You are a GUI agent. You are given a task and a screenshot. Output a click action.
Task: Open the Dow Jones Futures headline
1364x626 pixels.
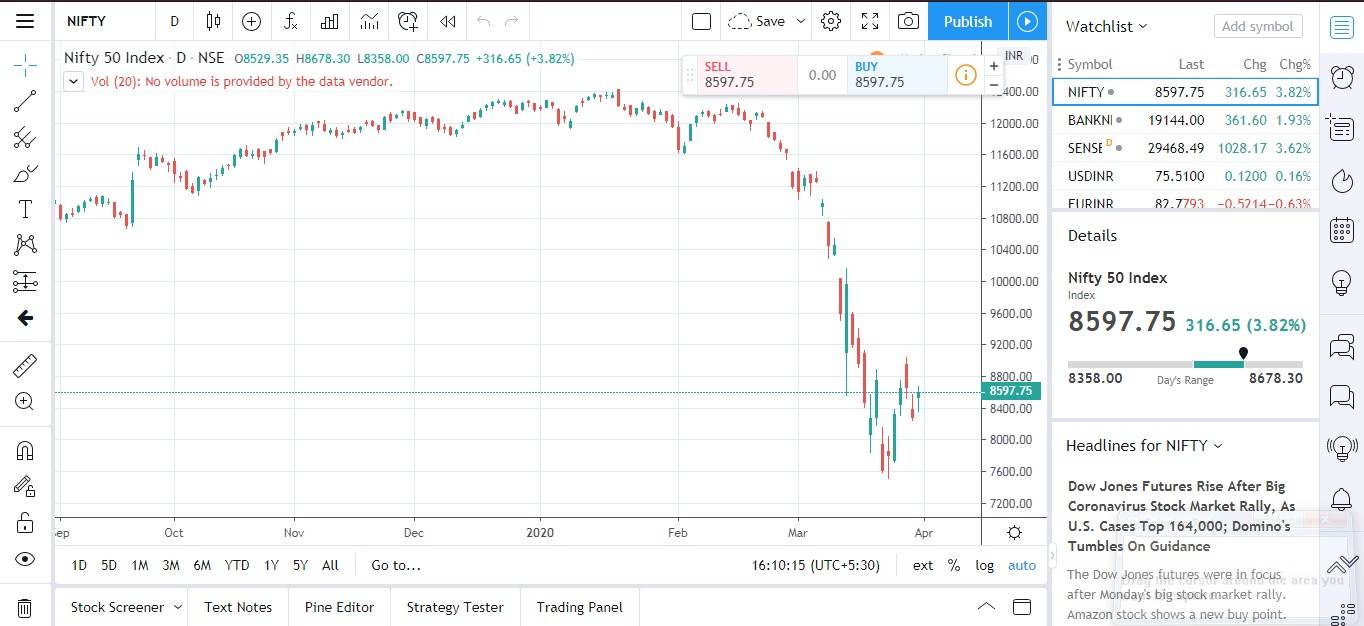(x=1182, y=516)
